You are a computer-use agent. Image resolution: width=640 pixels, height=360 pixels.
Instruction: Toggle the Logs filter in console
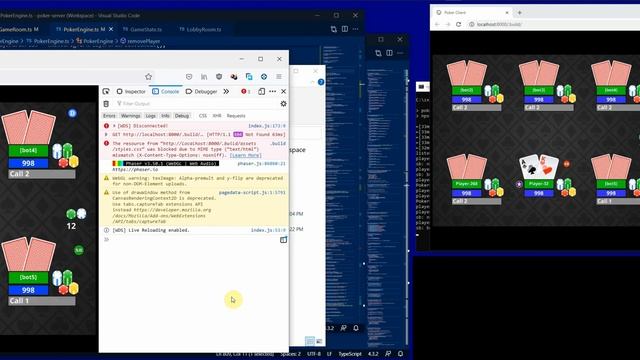[x=151, y=116]
